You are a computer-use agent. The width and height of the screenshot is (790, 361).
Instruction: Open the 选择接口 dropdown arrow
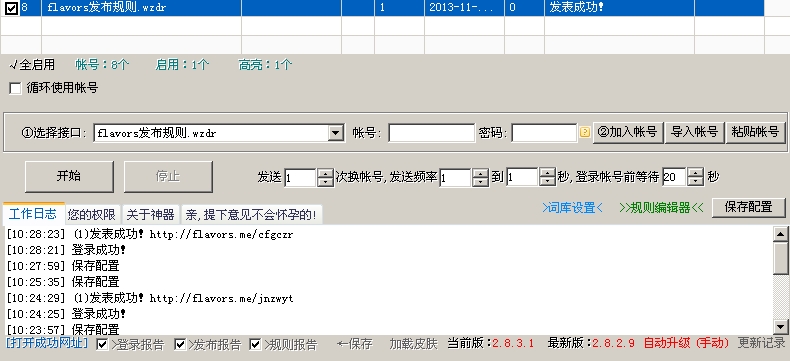pos(336,133)
